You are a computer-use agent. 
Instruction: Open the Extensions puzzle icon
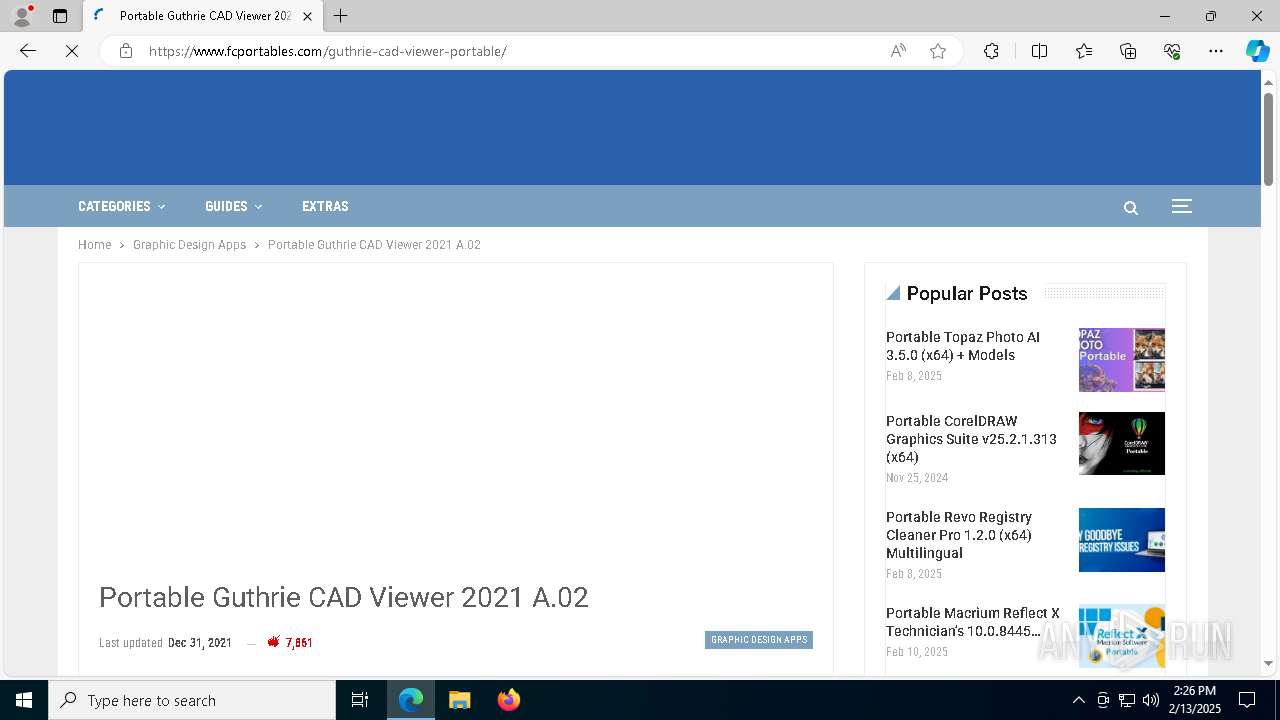[991, 51]
